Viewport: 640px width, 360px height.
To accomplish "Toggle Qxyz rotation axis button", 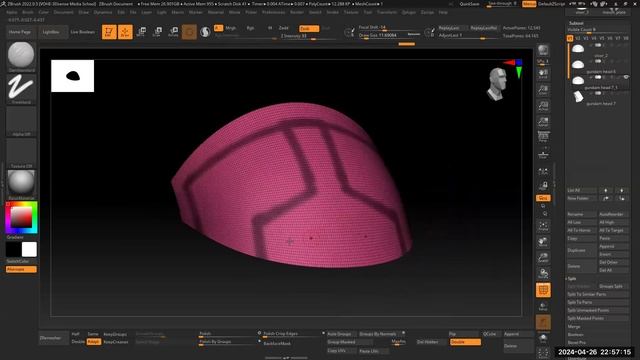I will pyautogui.click(x=543, y=198).
